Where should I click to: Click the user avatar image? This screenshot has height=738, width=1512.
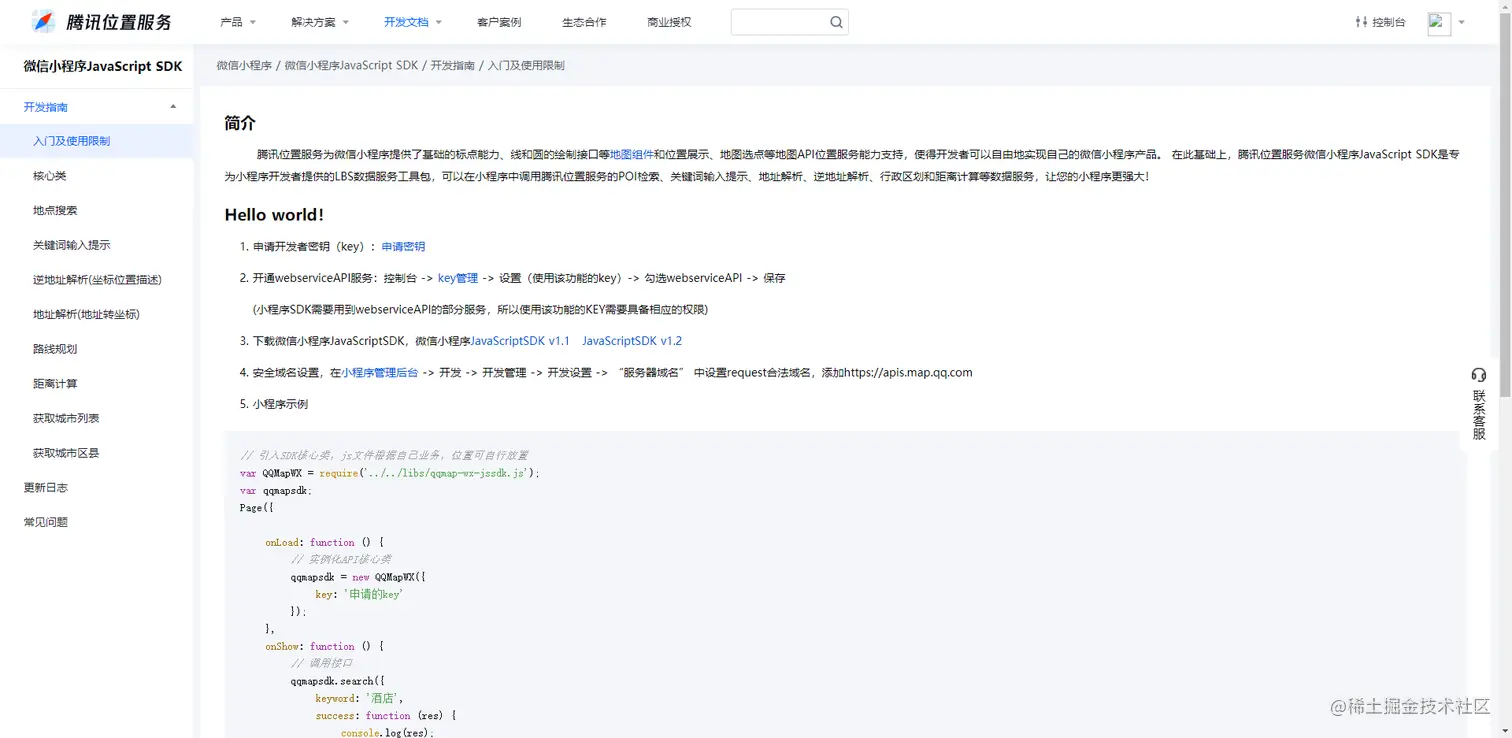coord(1439,23)
